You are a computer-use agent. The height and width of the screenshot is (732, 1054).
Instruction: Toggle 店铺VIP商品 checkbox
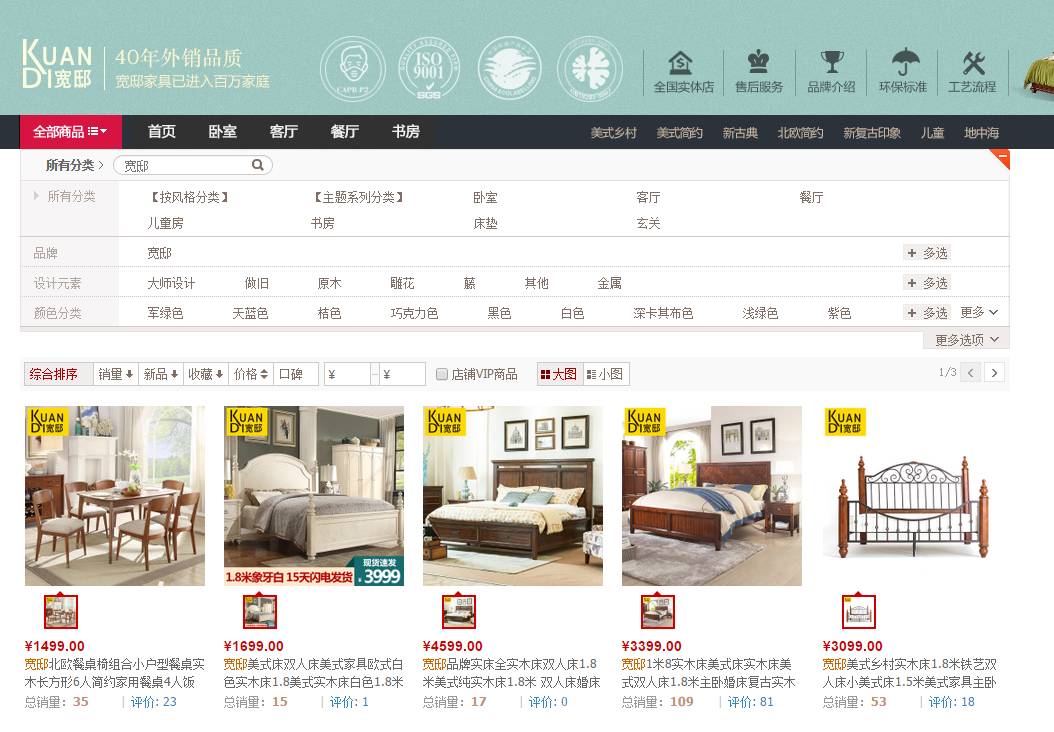click(x=442, y=374)
